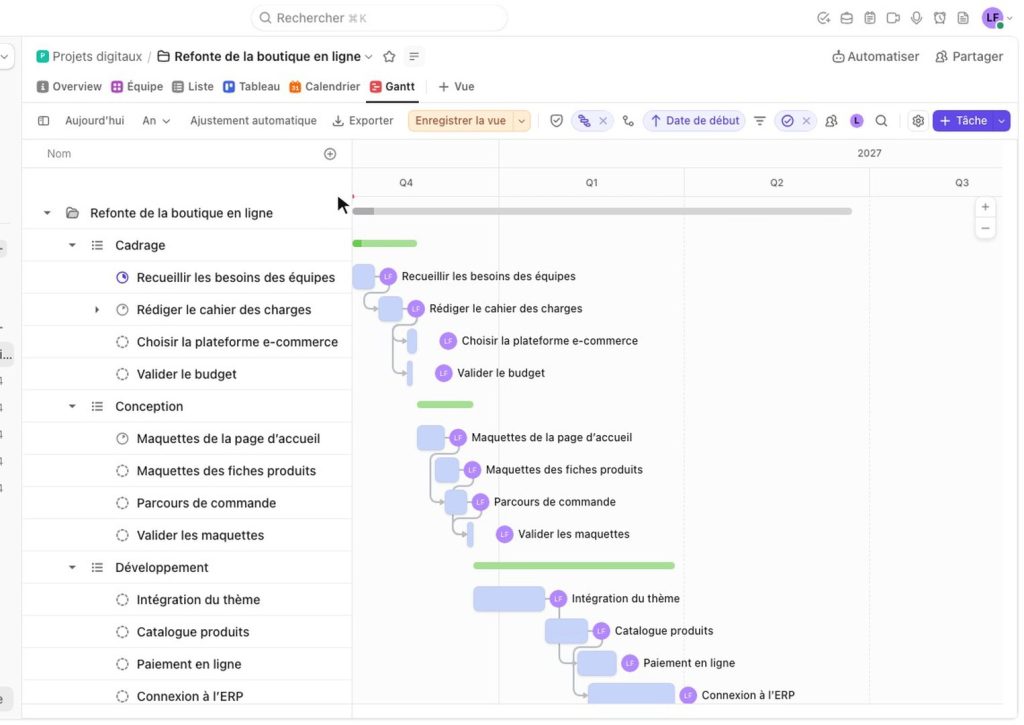Screen dimensions: 1024x725
Task: Add a new view with + Vue
Action: coord(456,87)
